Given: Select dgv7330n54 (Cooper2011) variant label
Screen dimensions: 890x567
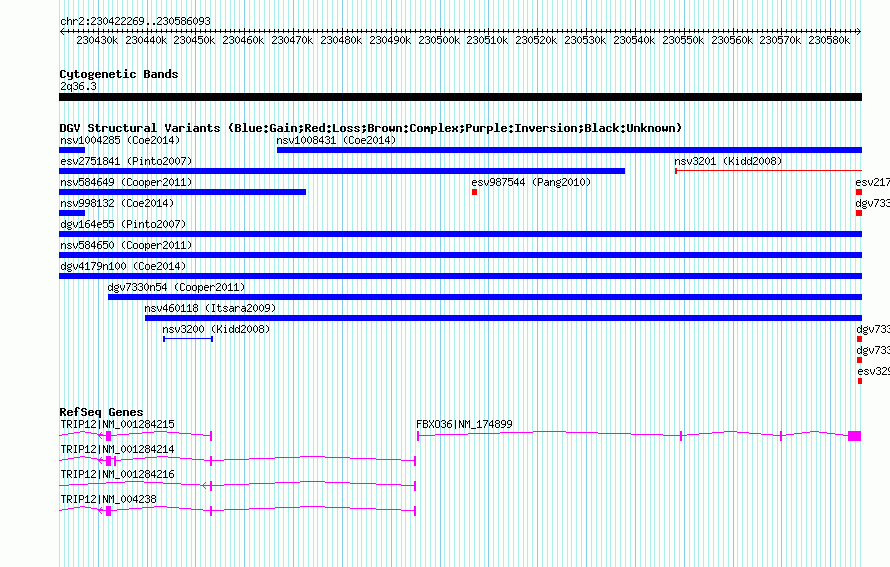Looking at the screenshot, I should coord(177,287).
